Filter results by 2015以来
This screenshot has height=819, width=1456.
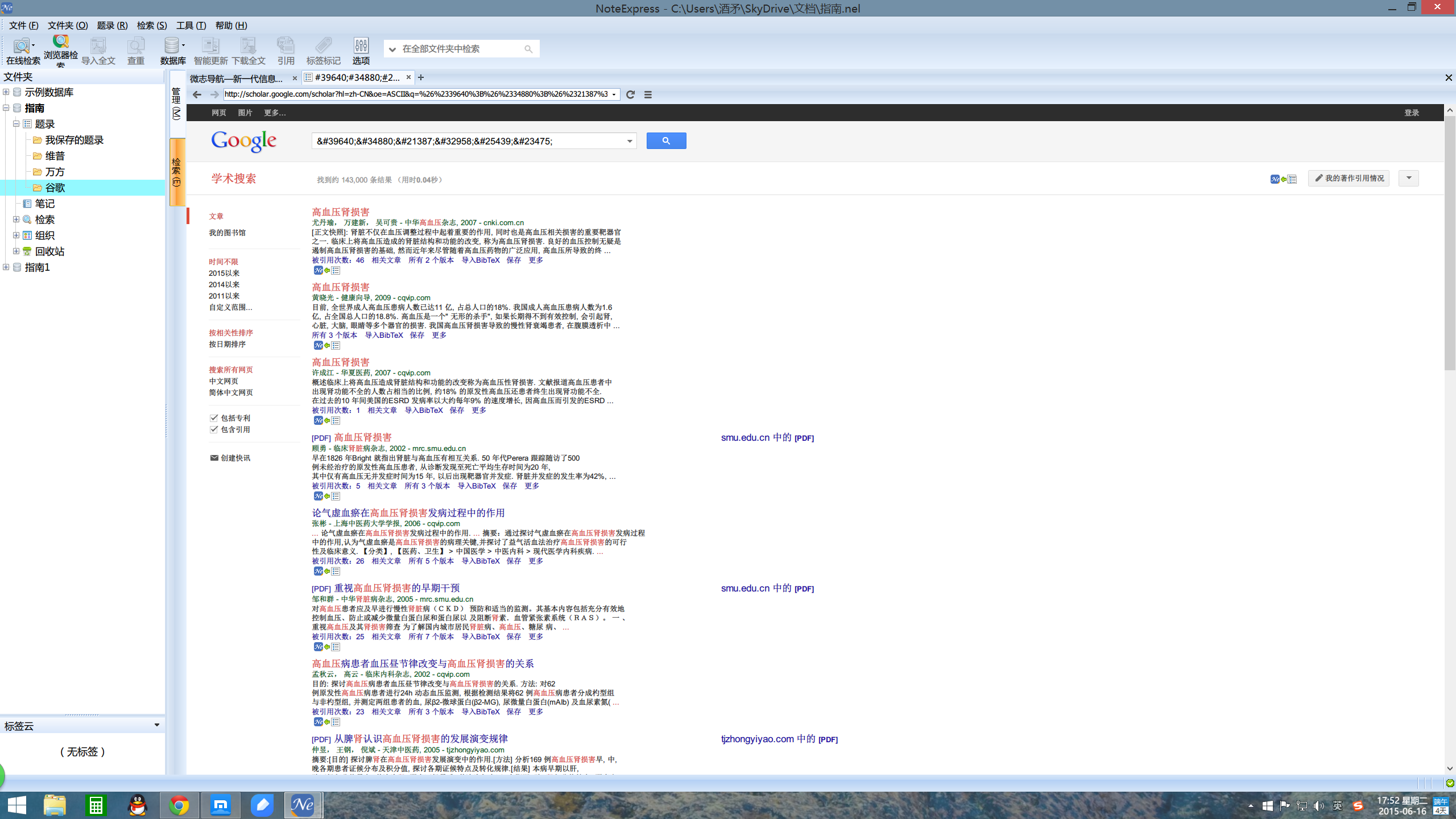tap(224, 274)
